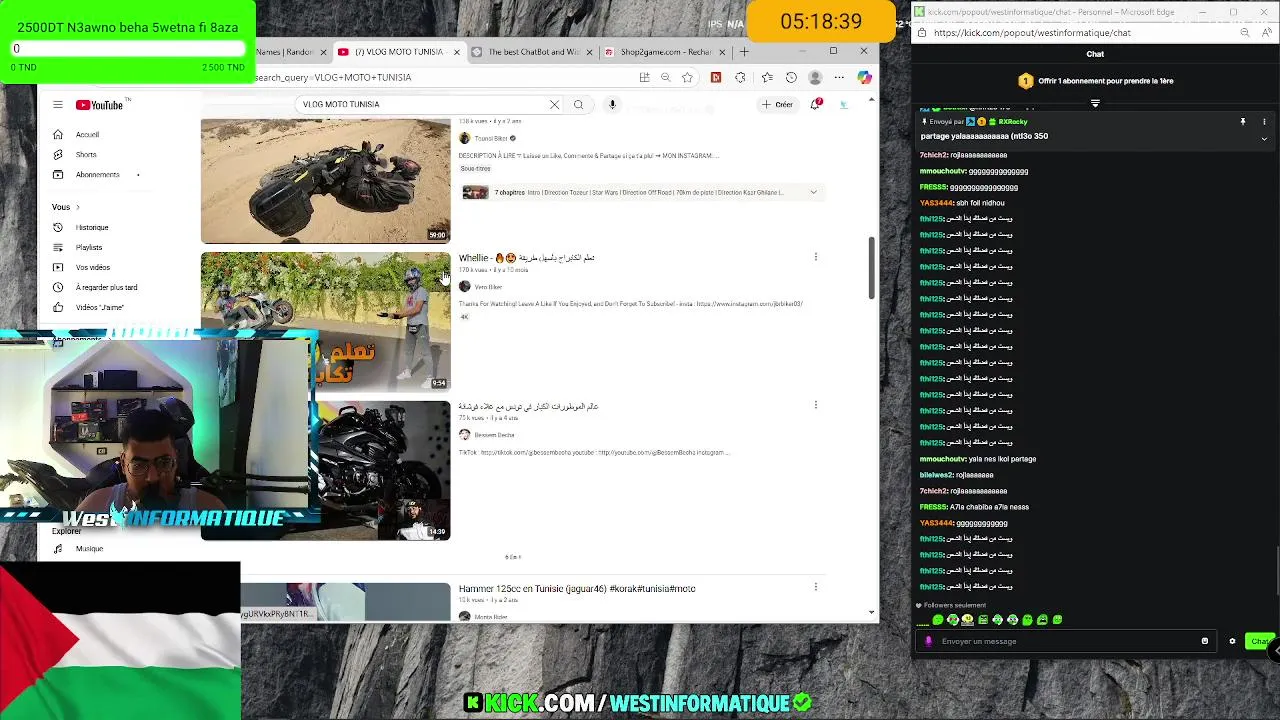
Task: Expand the 7 chapitres chevron
Action: click(x=813, y=192)
